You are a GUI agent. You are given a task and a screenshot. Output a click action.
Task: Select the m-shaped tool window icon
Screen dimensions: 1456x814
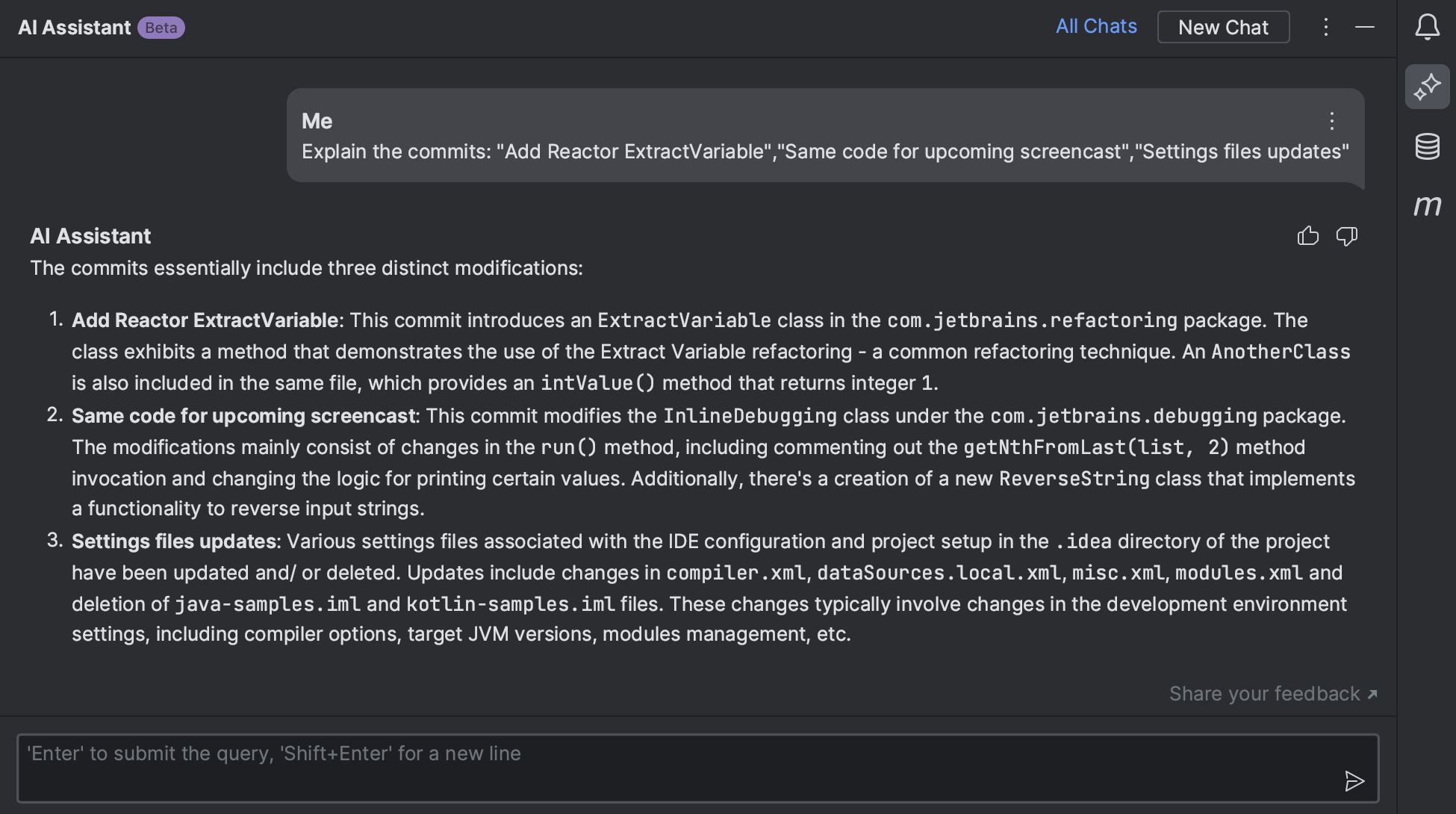[1427, 206]
